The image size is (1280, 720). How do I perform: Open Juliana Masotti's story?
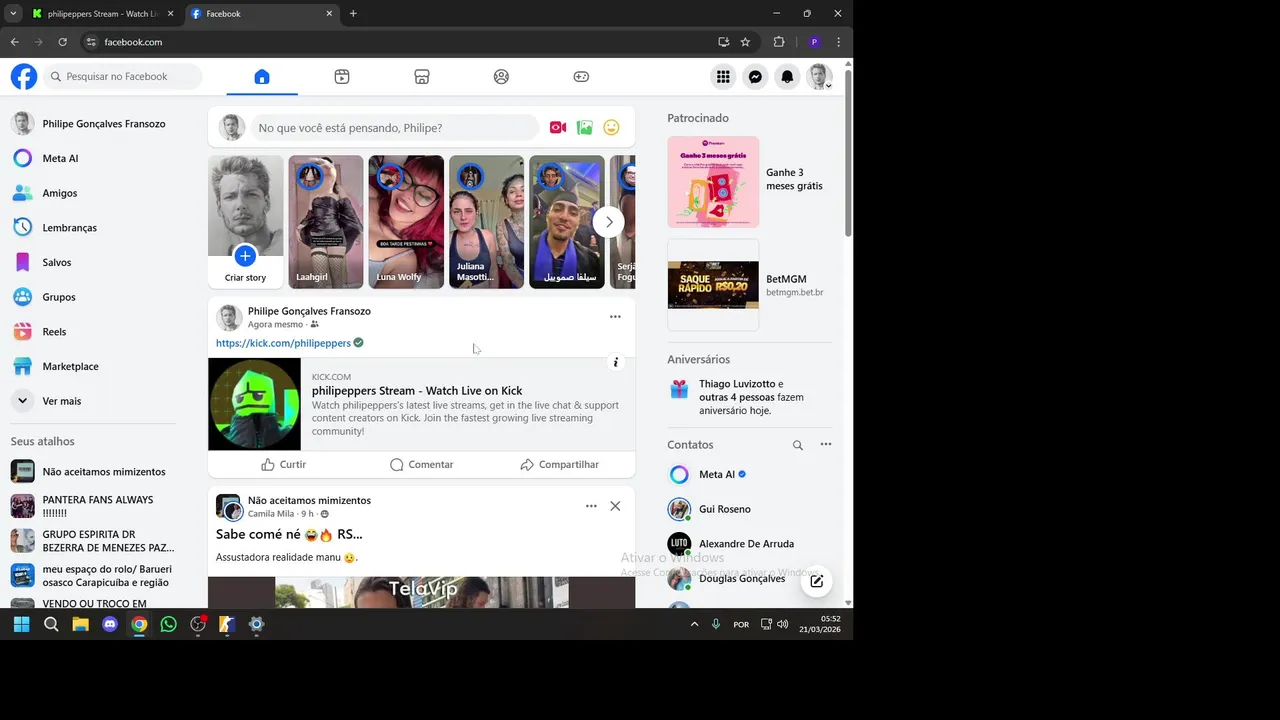click(486, 222)
